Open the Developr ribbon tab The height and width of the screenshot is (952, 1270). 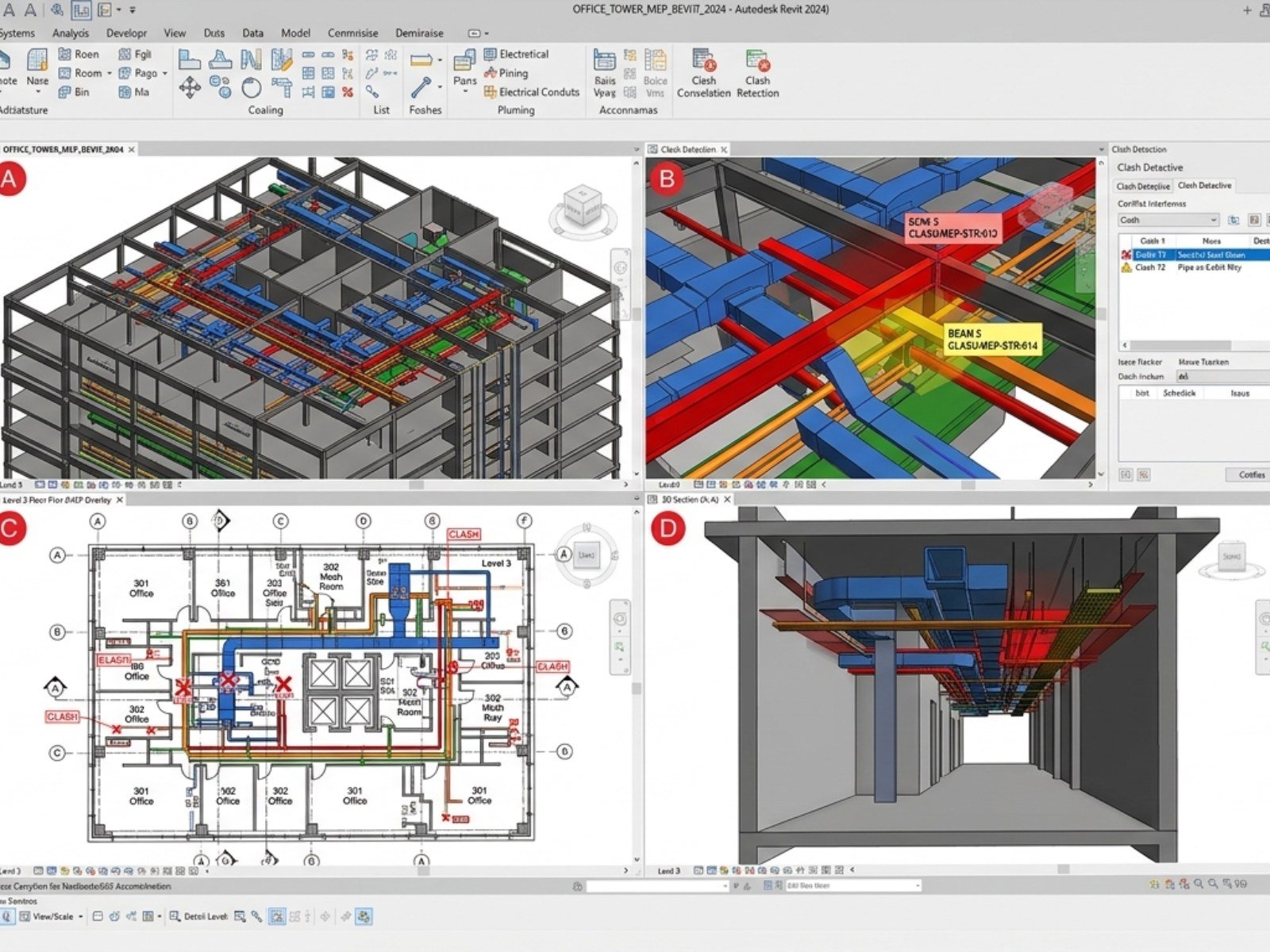pos(126,33)
